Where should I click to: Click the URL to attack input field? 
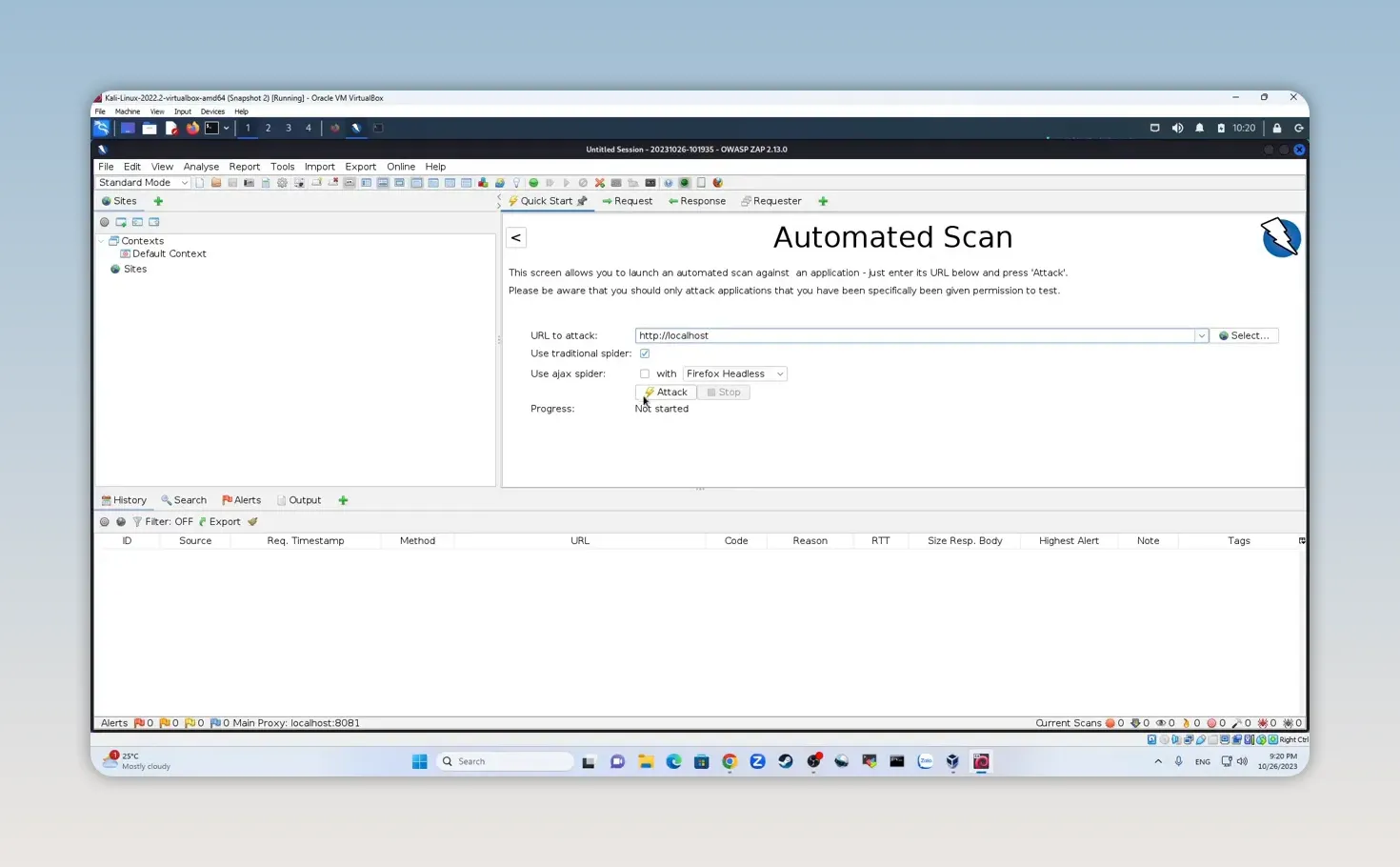915,335
